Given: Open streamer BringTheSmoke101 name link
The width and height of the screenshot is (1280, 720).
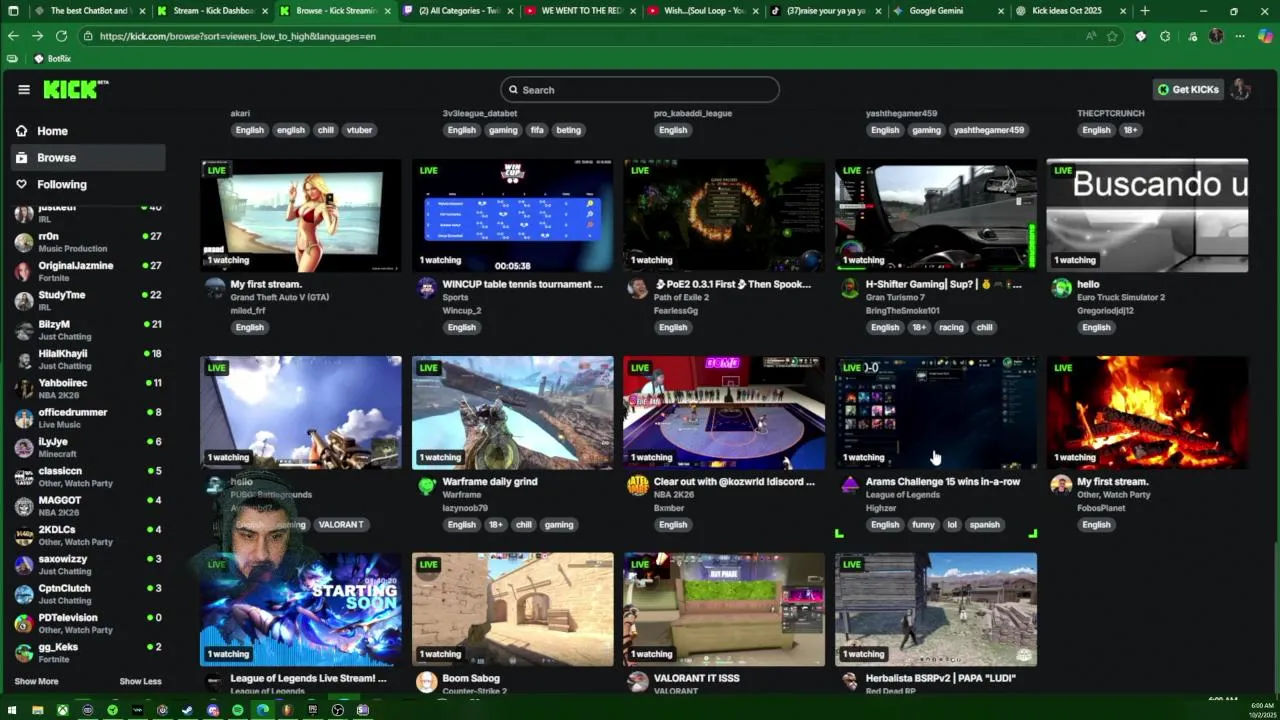Looking at the screenshot, I should click(x=902, y=310).
